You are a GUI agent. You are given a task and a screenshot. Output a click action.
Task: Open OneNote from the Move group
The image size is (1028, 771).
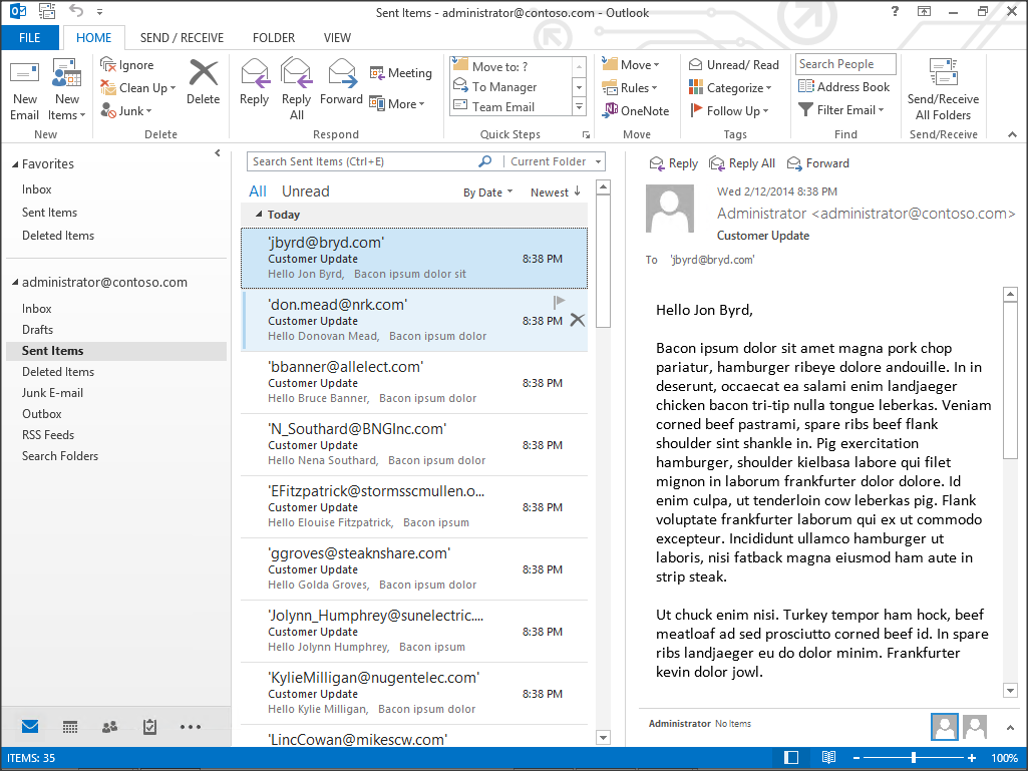636,111
